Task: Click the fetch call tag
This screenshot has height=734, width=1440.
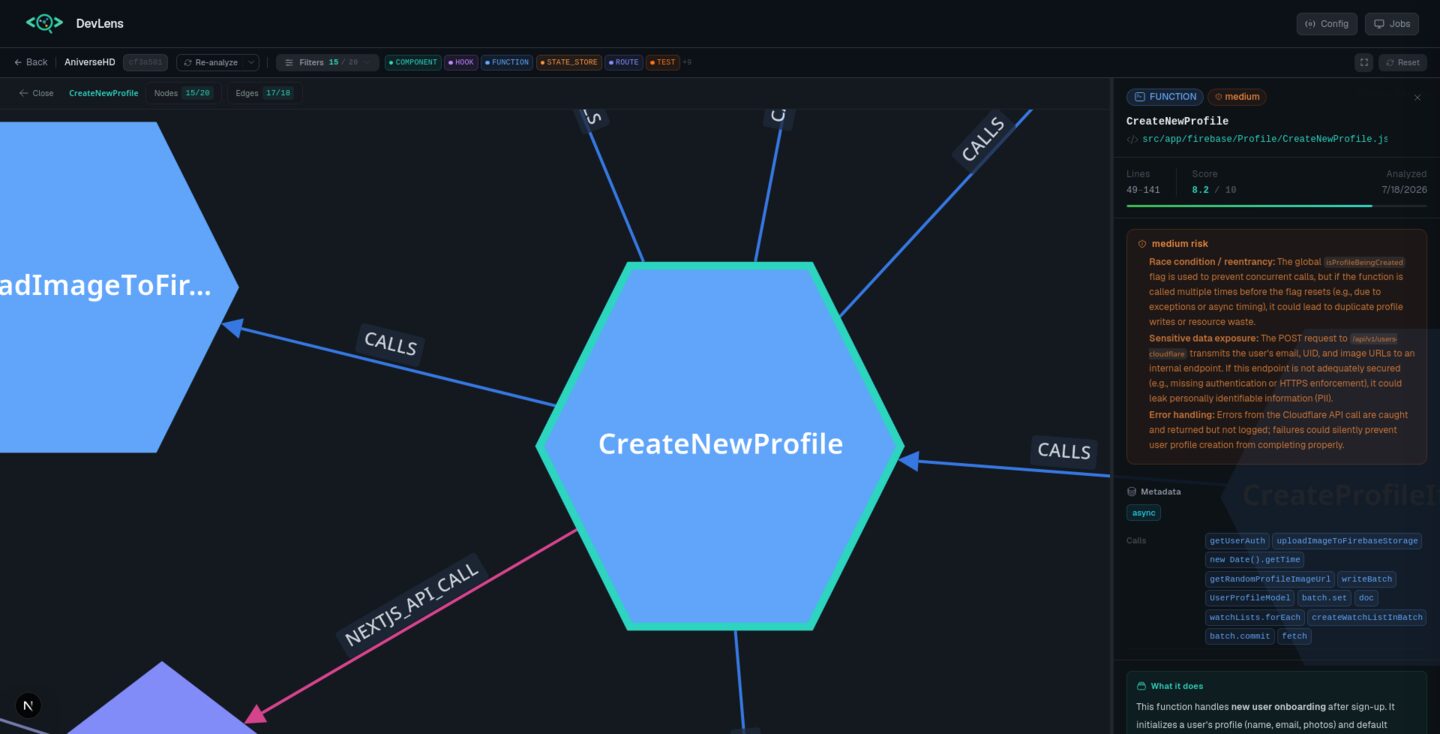Action: click(x=1294, y=636)
